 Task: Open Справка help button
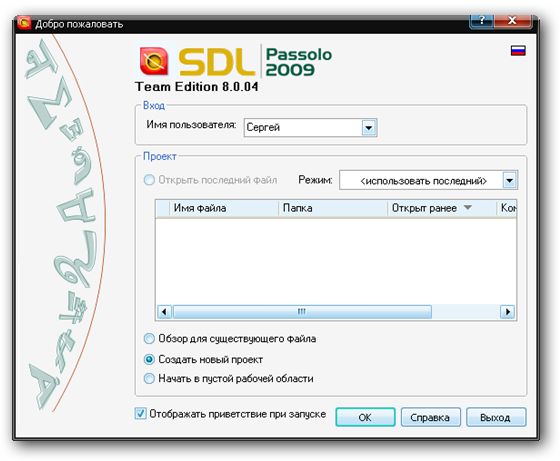point(430,417)
